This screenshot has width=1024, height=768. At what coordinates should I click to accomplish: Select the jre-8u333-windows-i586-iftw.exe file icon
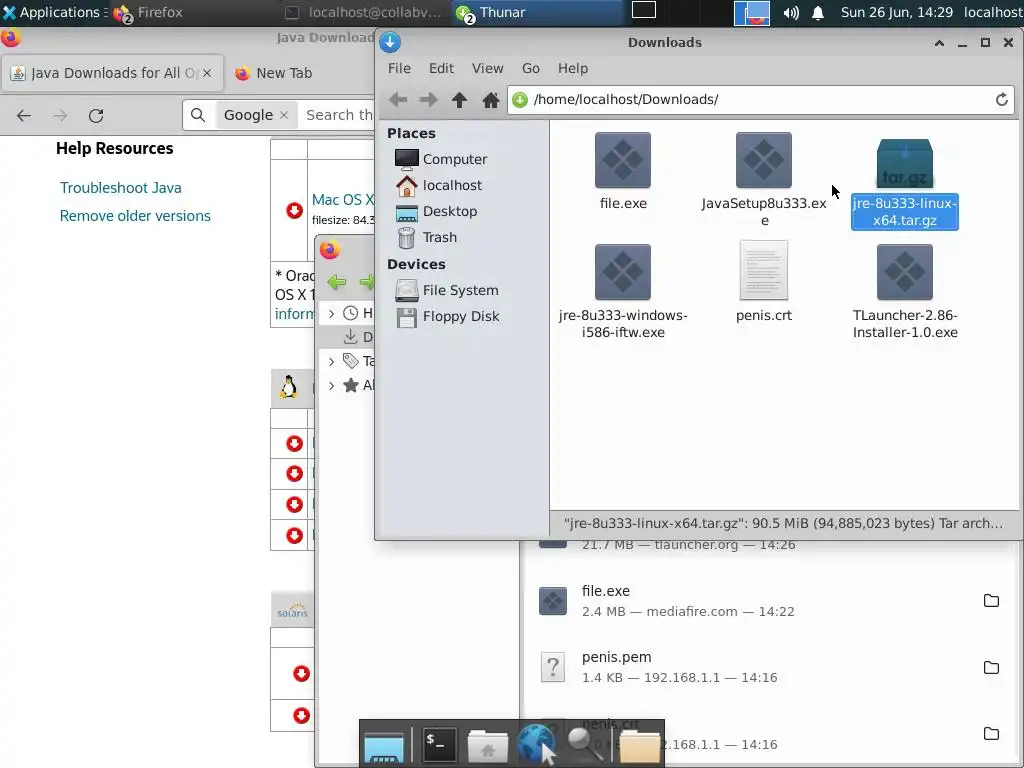click(622, 272)
